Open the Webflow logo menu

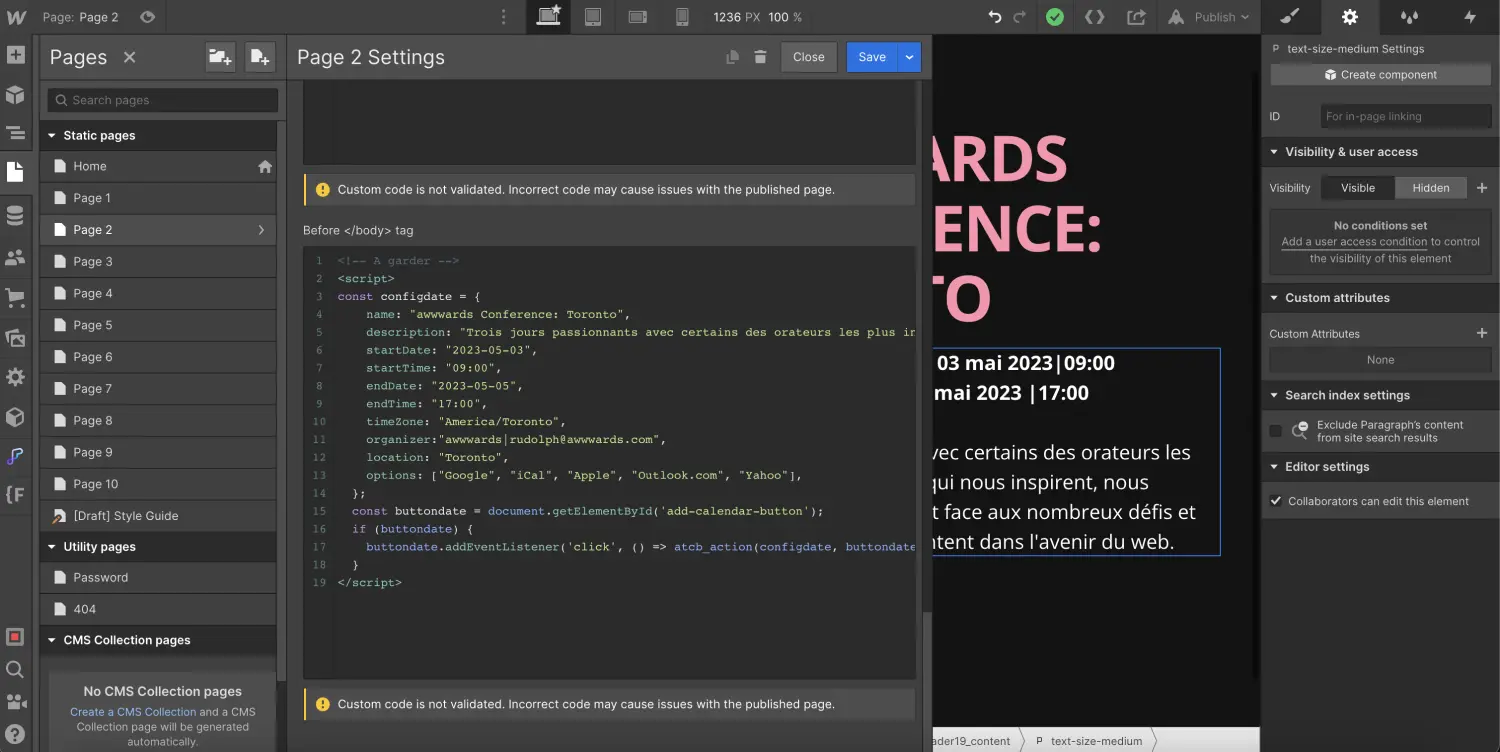tap(16, 17)
